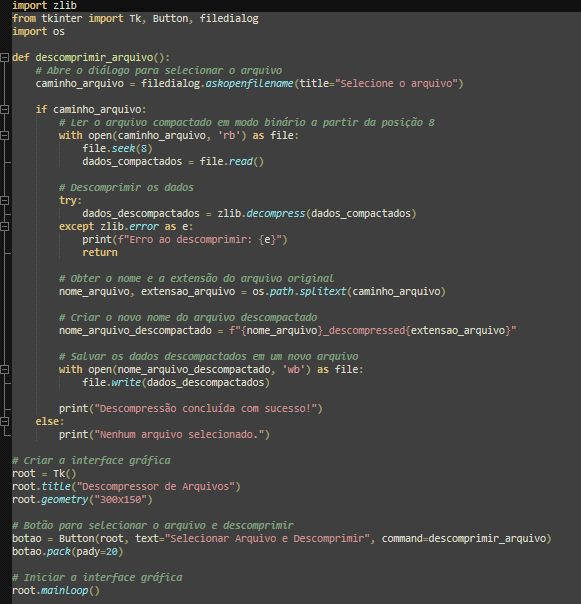Click 'command=descomprimir_arquivo' argument
The width and height of the screenshot is (581, 604).
pos(464,539)
